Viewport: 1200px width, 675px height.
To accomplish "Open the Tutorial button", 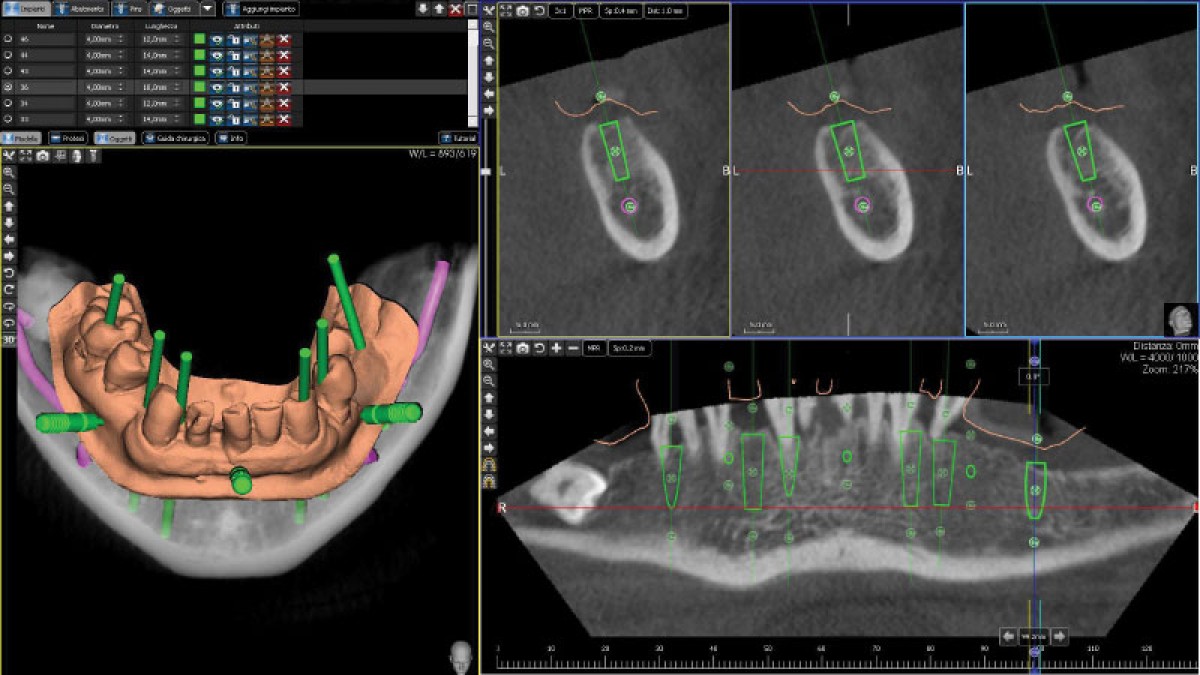I will pos(458,138).
